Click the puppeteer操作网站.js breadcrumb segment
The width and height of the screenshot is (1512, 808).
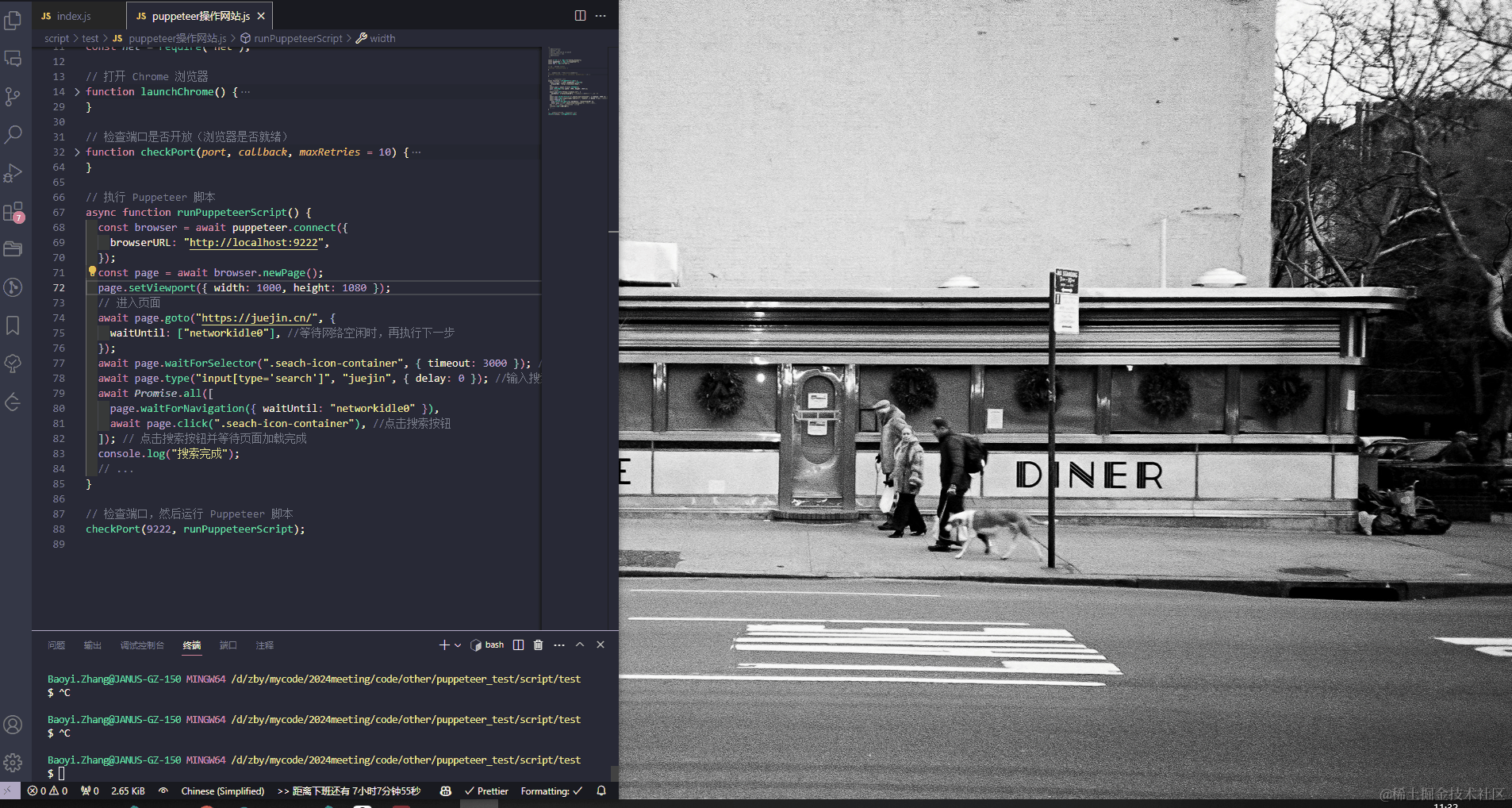coord(170,38)
